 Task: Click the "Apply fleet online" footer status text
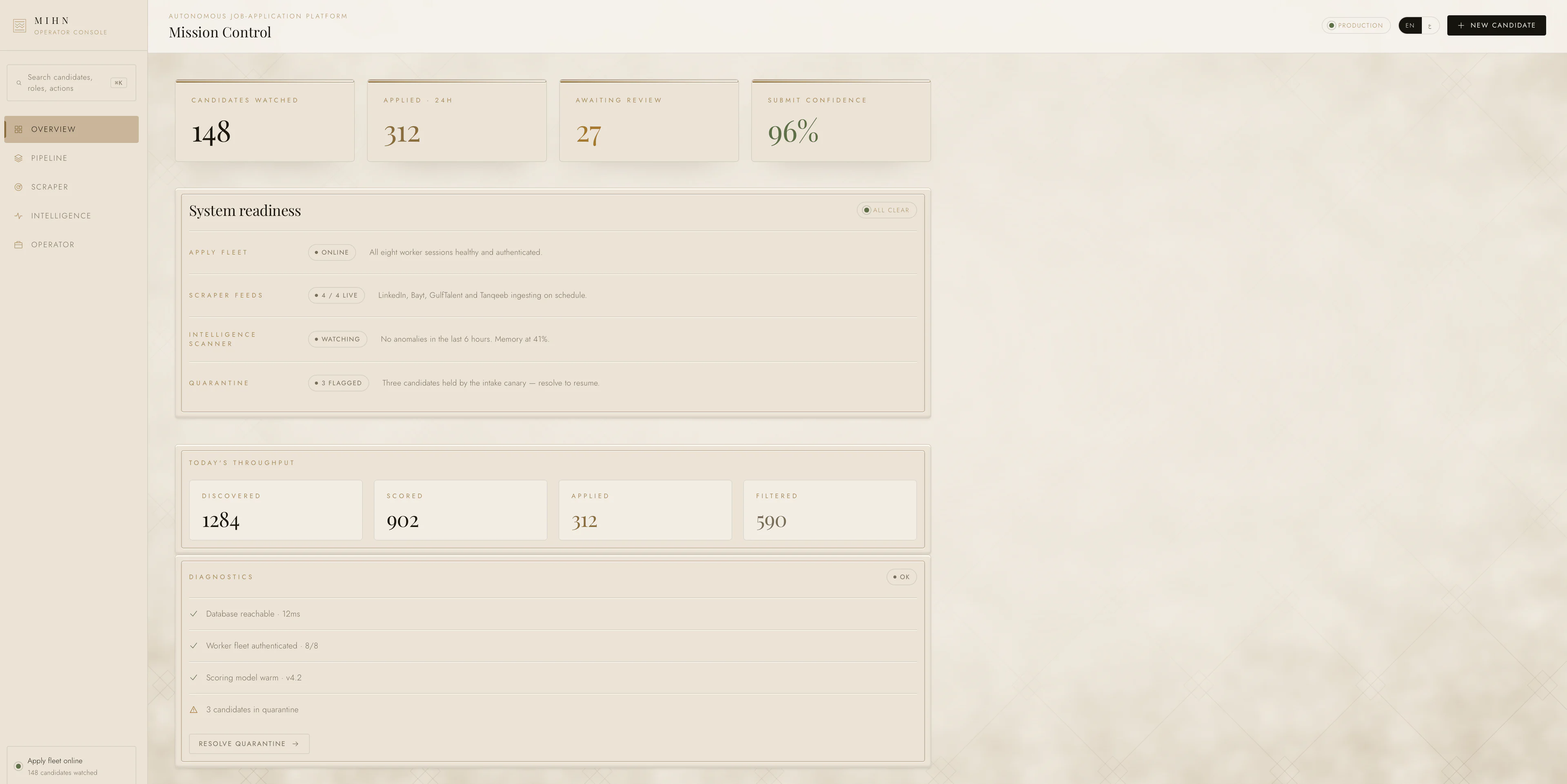(55, 761)
